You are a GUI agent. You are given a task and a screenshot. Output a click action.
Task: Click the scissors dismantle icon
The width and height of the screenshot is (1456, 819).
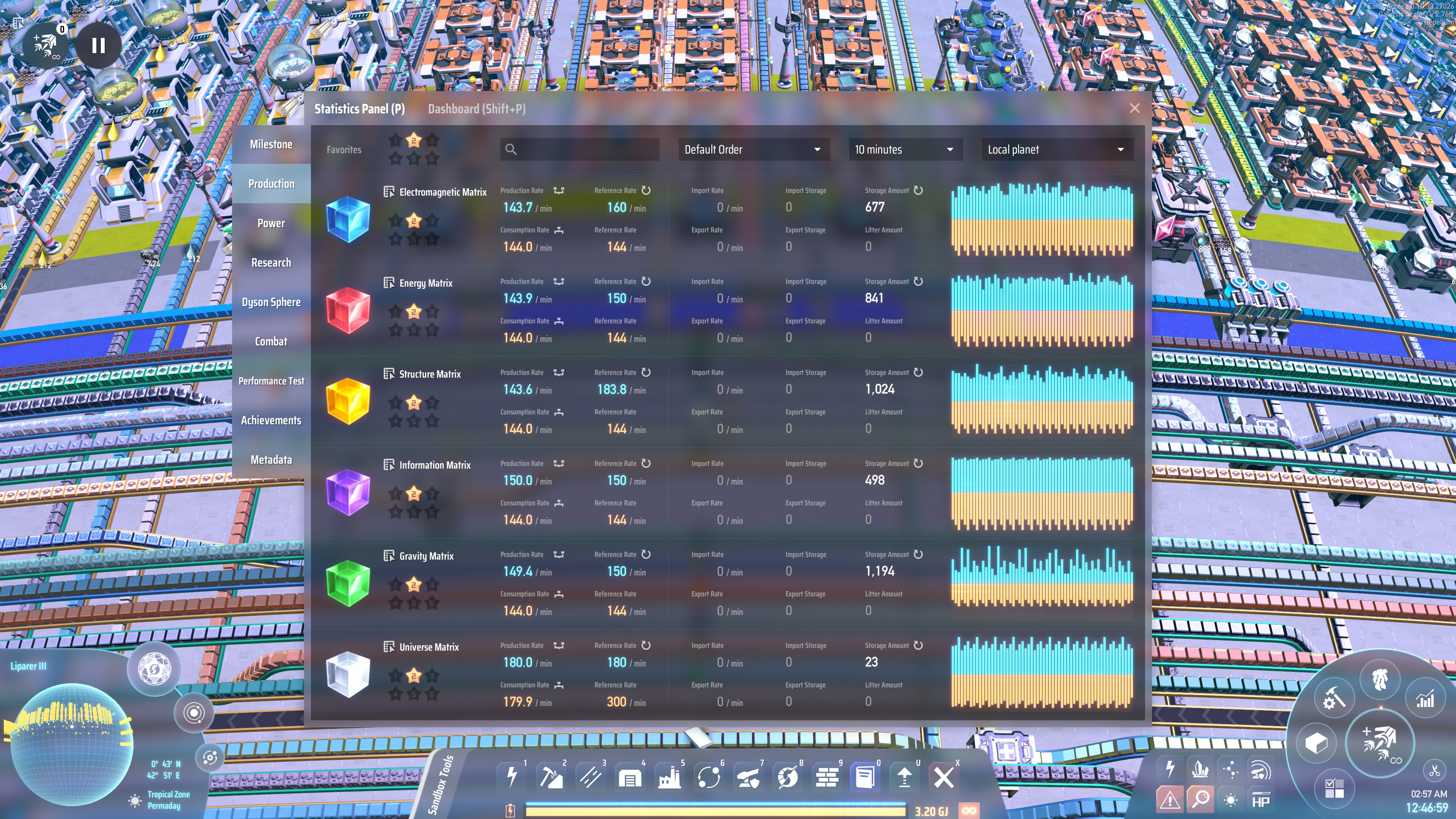coord(1434,770)
